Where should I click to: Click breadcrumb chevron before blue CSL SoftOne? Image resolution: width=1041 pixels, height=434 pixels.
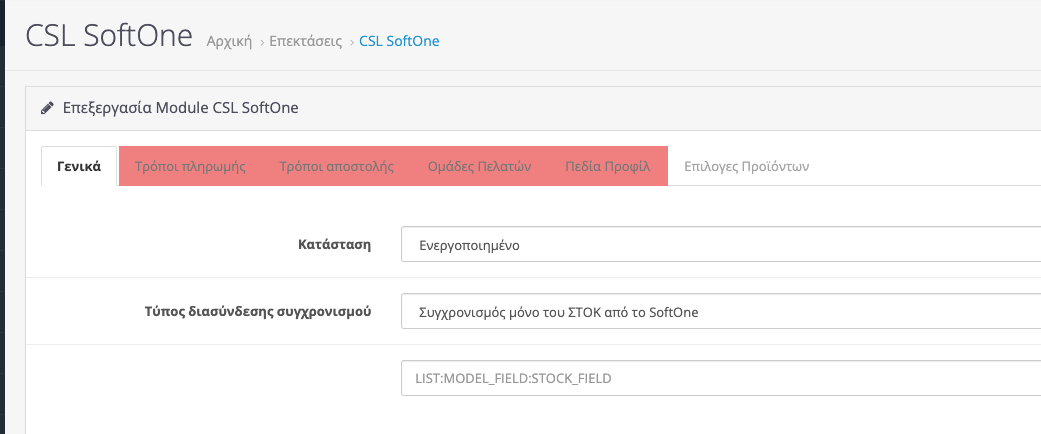point(352,42)
